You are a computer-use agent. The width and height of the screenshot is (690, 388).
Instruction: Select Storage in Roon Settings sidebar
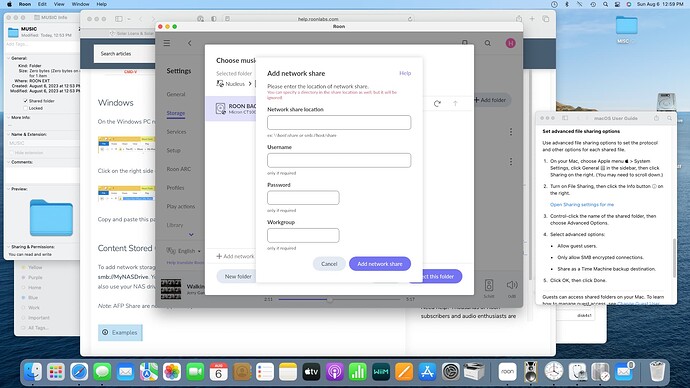(x=176, y=113)
